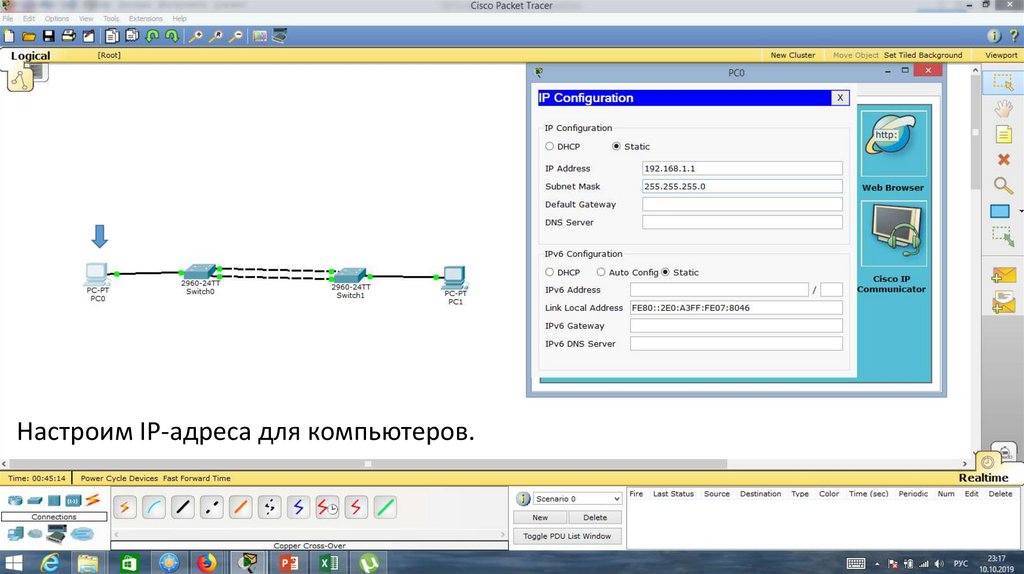Redo with the right green arrow icon
The image size is (1024, 574).
pyautogui.click(x=172, y=36)
